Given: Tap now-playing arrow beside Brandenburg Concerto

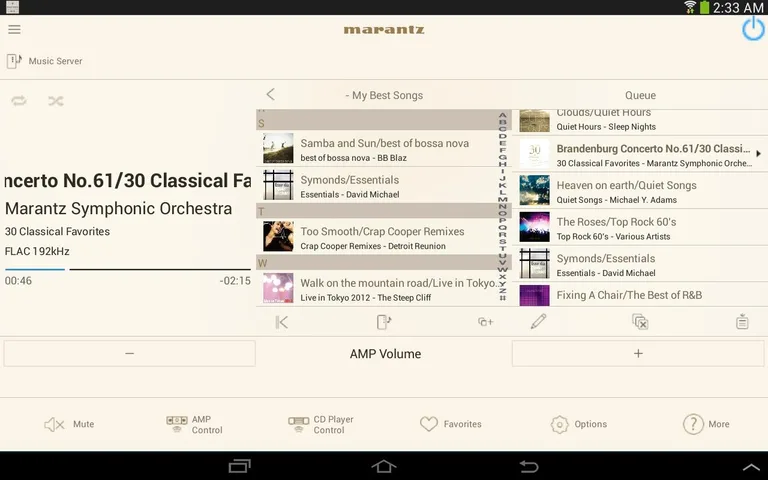Looking at the screenshot, I should click(759, 154).
